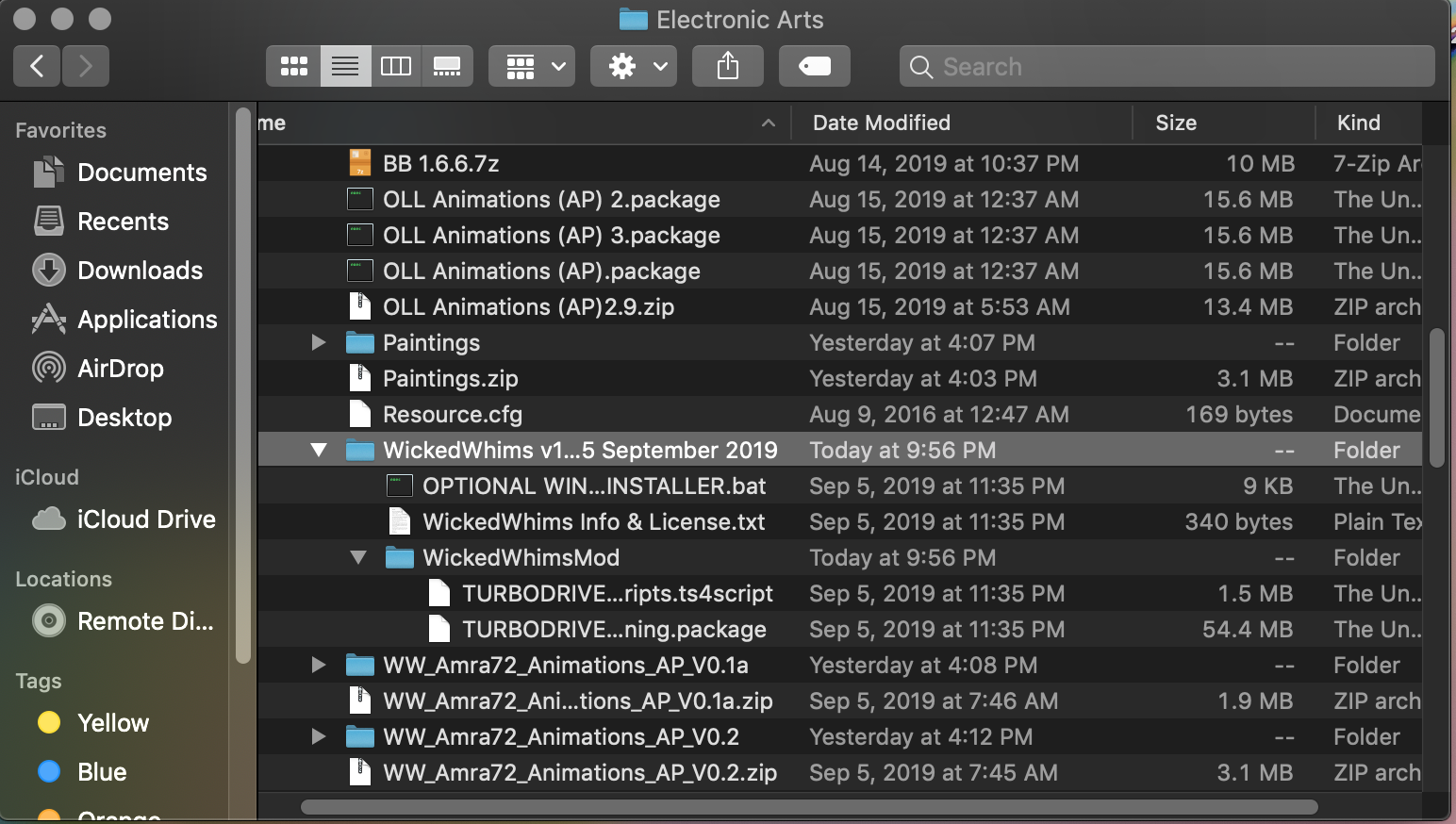Screen dimensions: 1456x824
Task: Open Desktop in the sidebar
Action: pyautogui.click(x=102, y=418)
